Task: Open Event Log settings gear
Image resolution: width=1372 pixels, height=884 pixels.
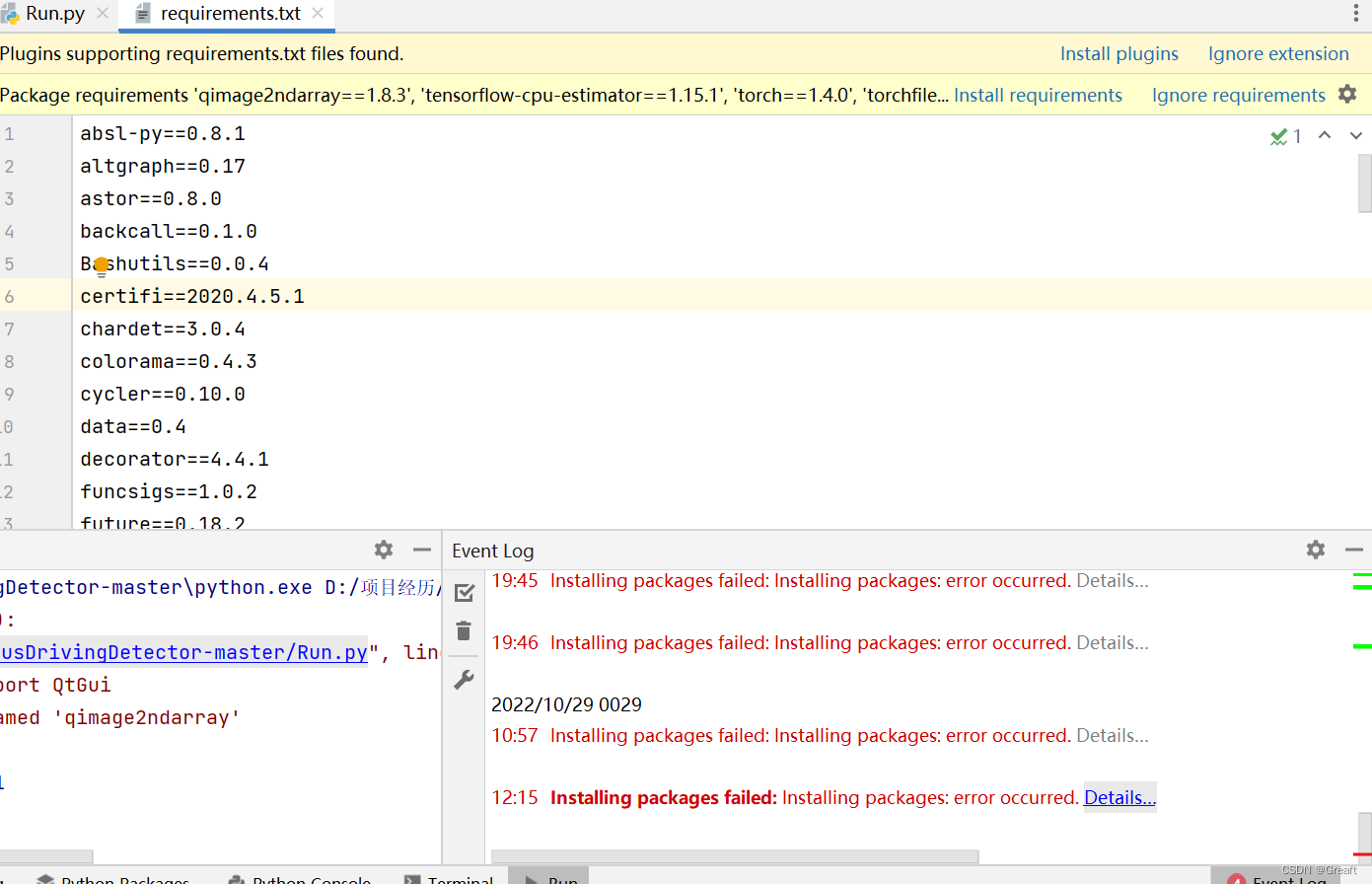Action: pyautogui.click(x=1316, y=550)
